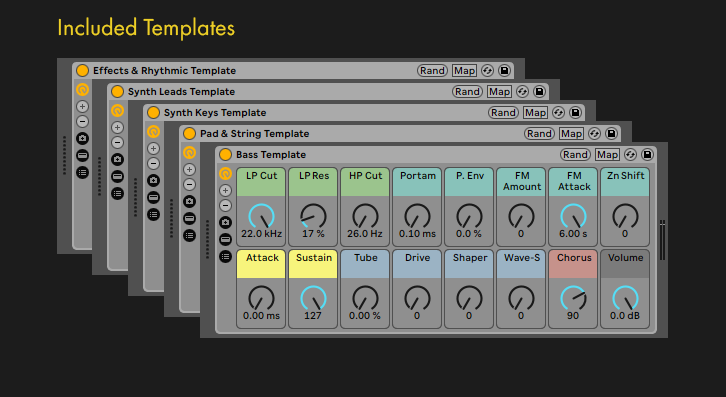Enable Map mode in Pad & String Template
The height and width of the screenshot is (397, 726).
pyautogui.click(x=571, y=134)
